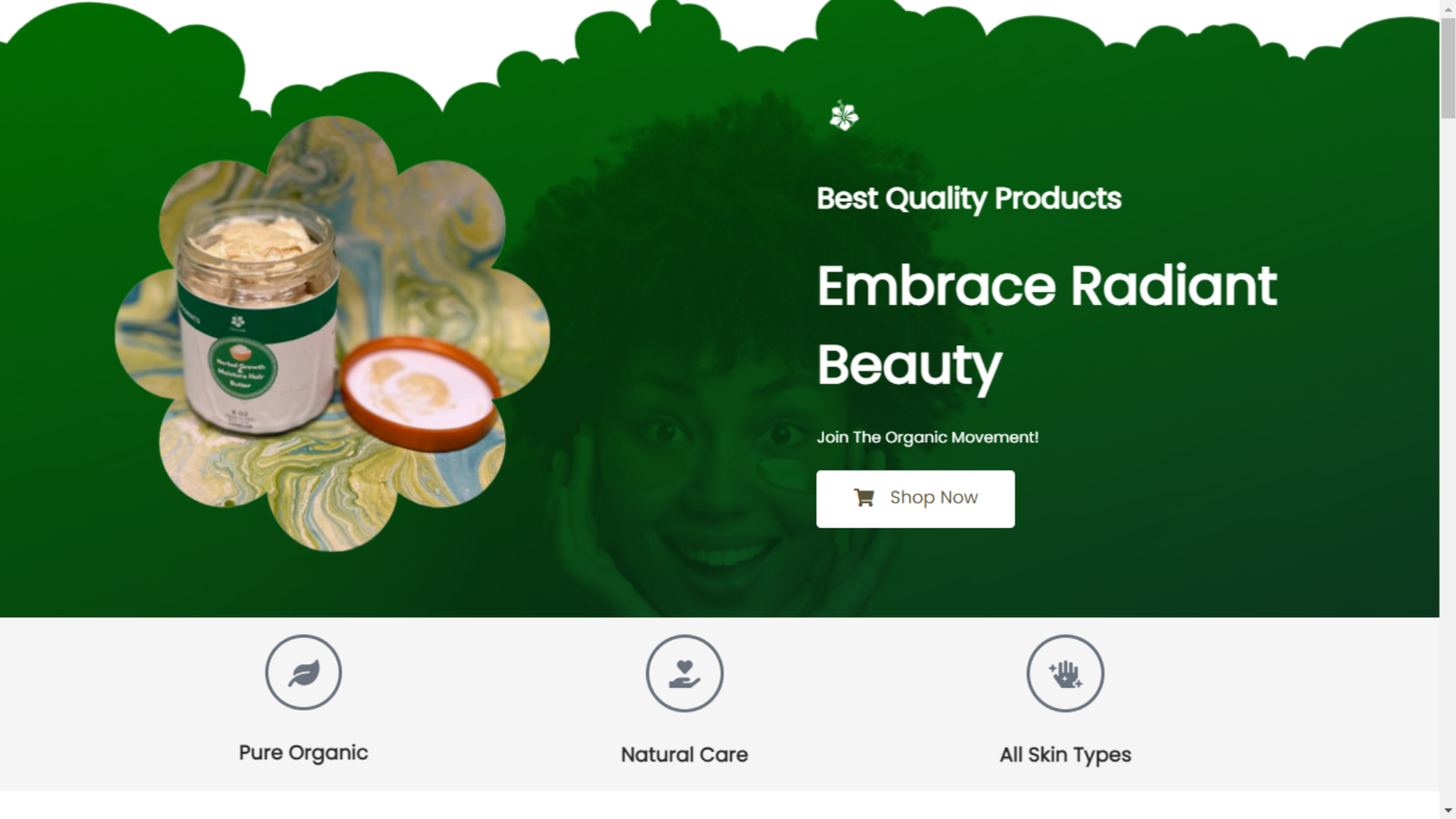1456x819 pixels.
Task: Click the orange jar lid in product image
Action: coord(420,393)
